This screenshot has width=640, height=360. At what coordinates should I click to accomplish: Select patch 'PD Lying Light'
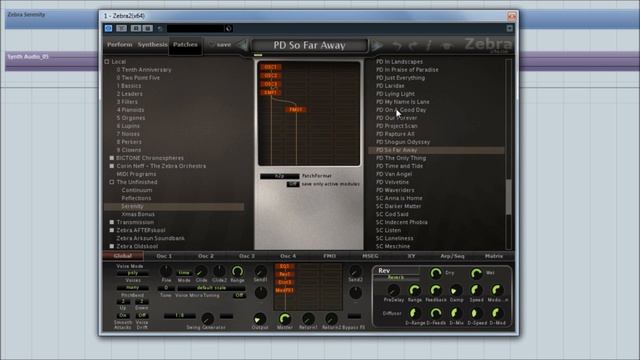tap(395, 94)
